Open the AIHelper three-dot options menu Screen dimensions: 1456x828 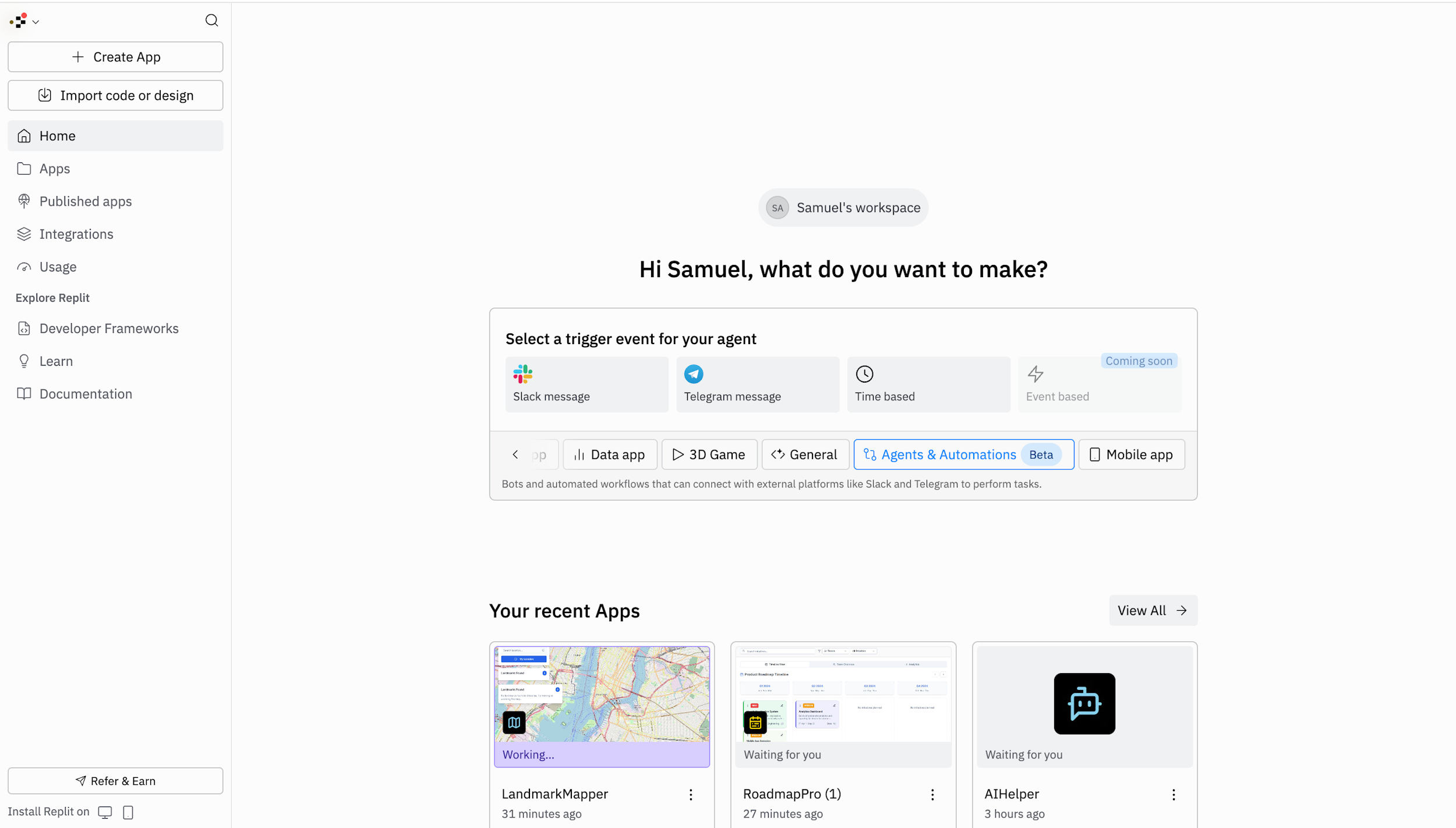[1172, 794]
